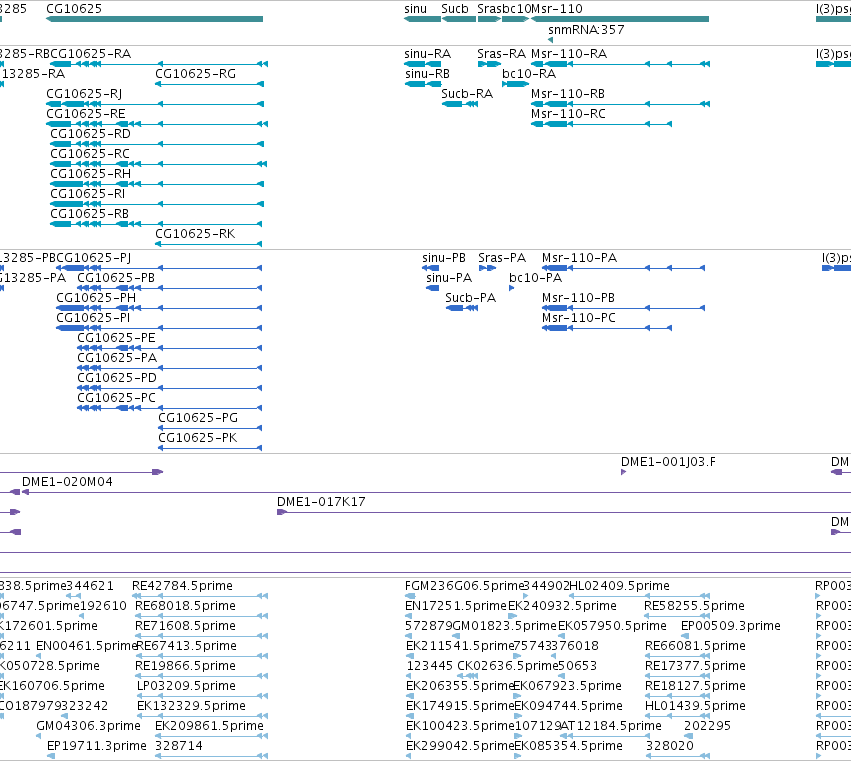Screen dimensions: 851x761
Task: Open EST GM04306.3prime label
Action: [88, 726]
